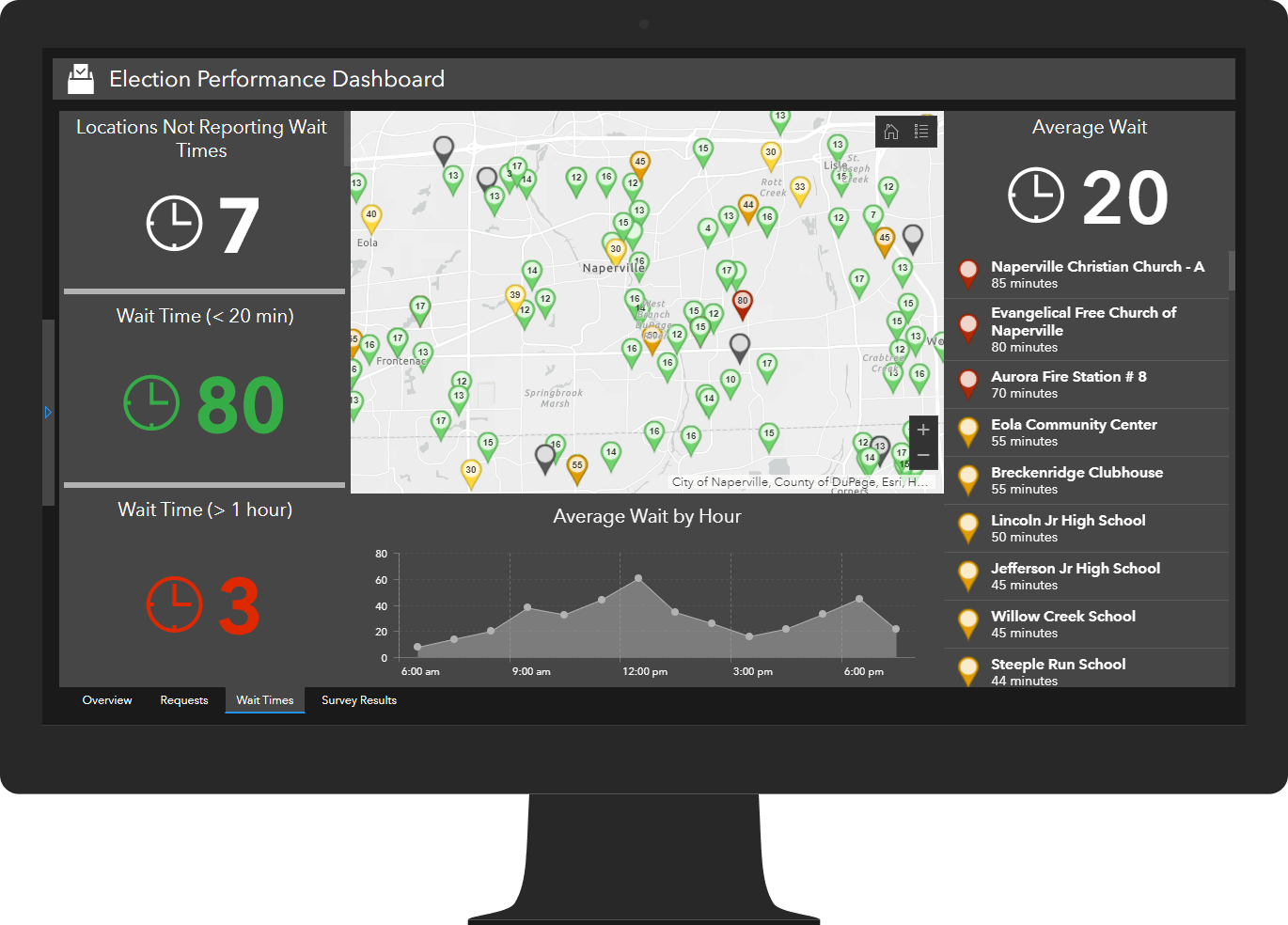The width and height of the screenshot is (1288, 925).
Task: Click the noon peak point on the wait chart
Action: [x=640, y=578]
